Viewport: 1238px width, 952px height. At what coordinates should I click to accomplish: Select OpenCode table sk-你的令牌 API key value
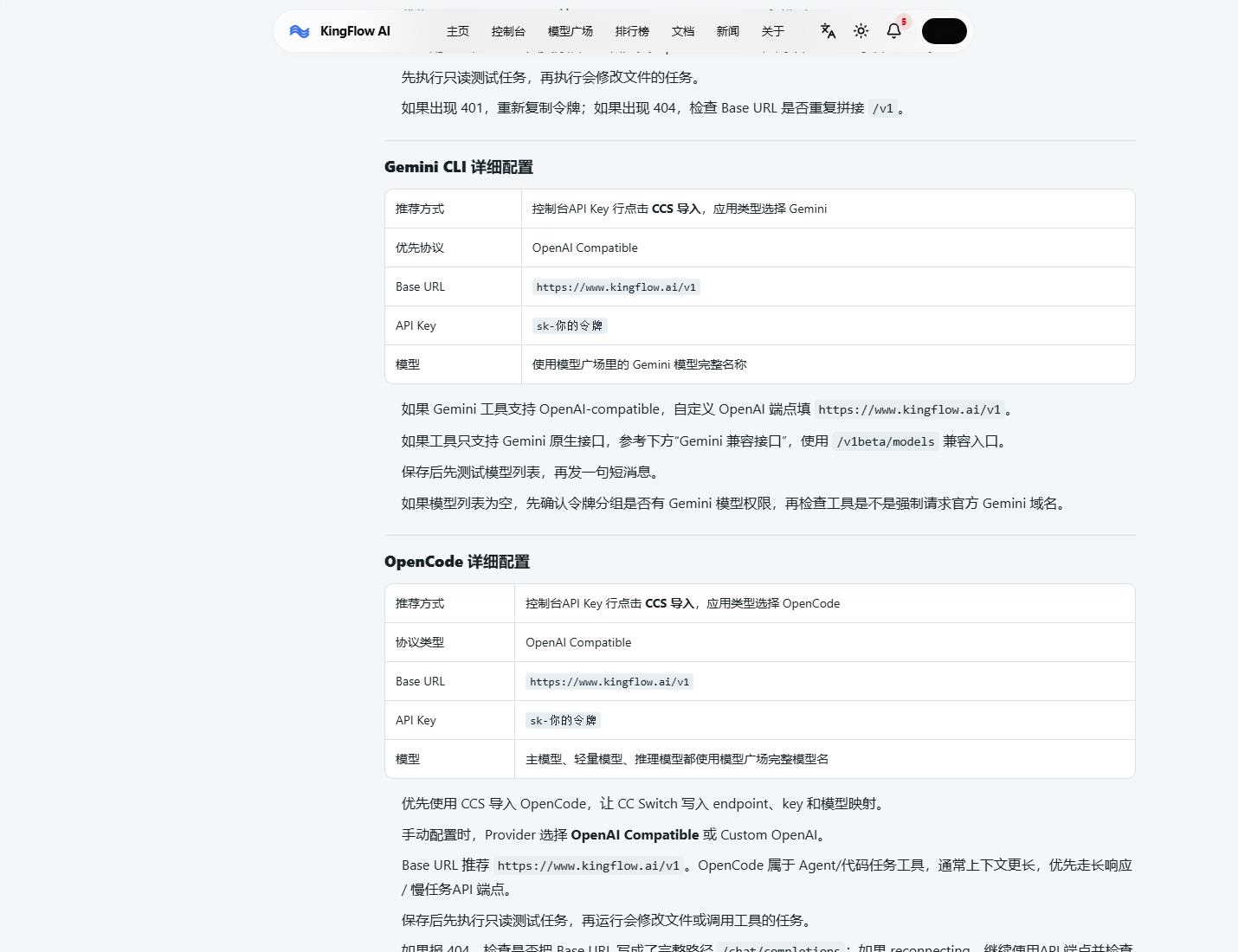(x=564, y=721)
